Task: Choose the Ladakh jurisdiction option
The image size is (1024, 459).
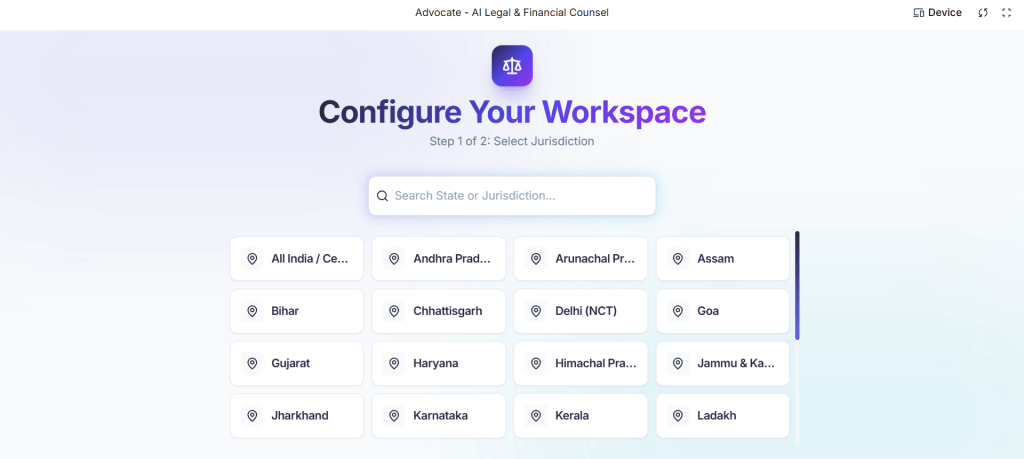Action: tap(723, 416)
